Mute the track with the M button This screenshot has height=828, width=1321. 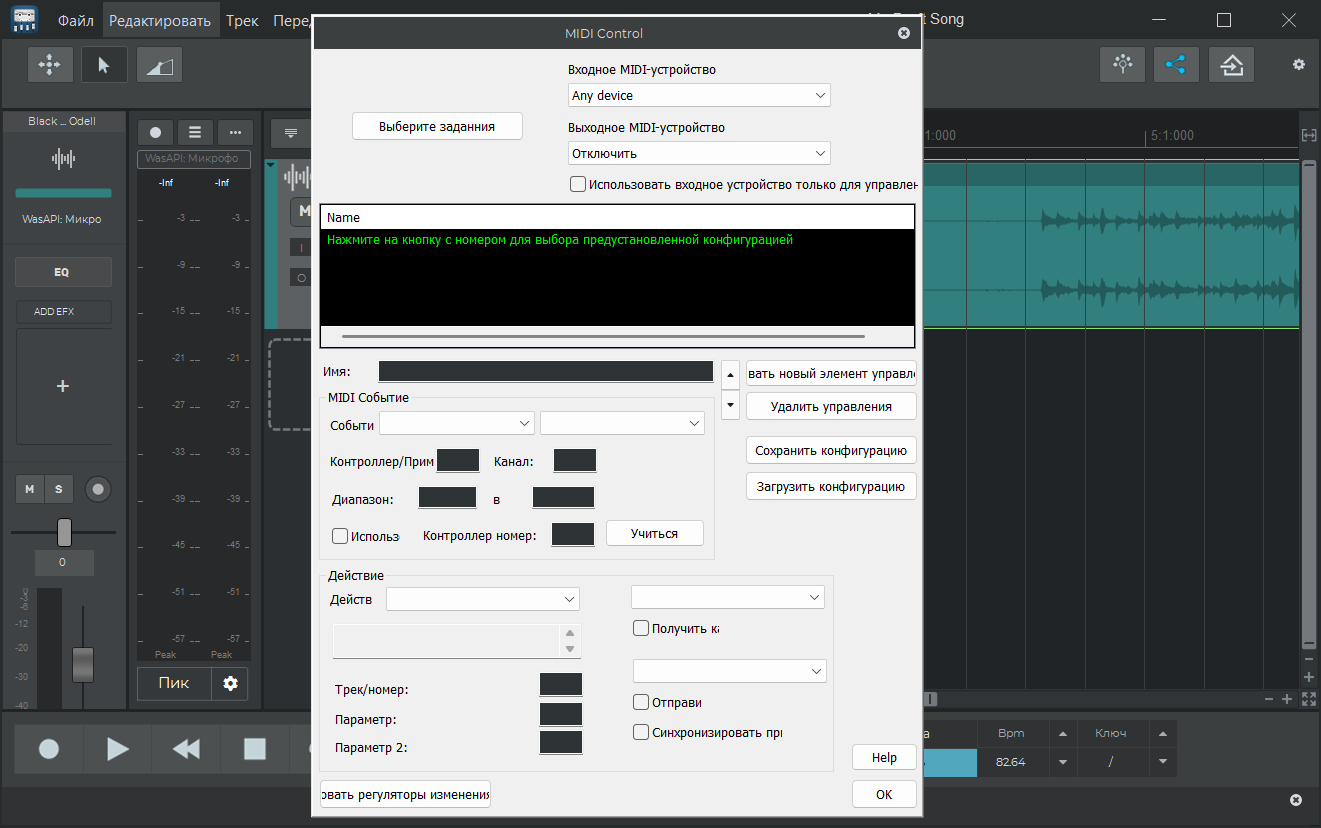[30, 489]
